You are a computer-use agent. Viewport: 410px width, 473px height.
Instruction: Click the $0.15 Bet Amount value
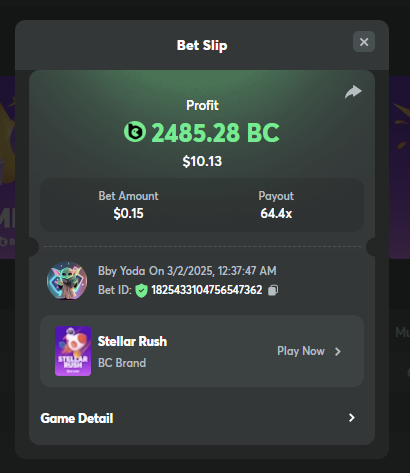pos(128,213)
